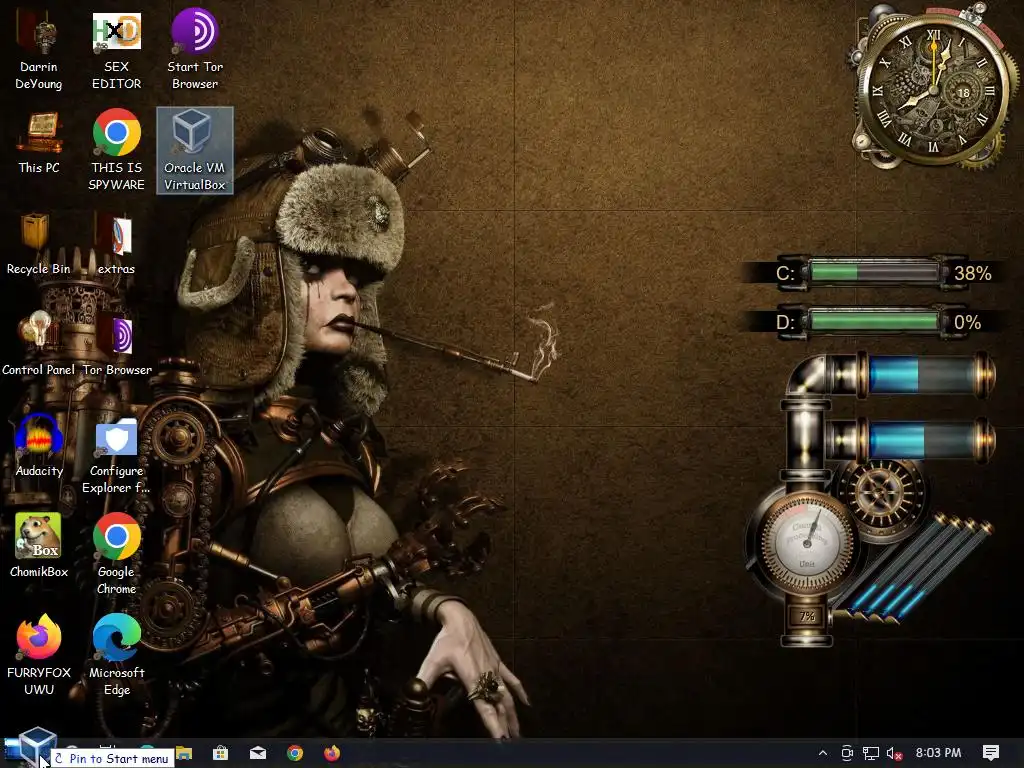Select the Start Tor Browser shortcut

195,50
